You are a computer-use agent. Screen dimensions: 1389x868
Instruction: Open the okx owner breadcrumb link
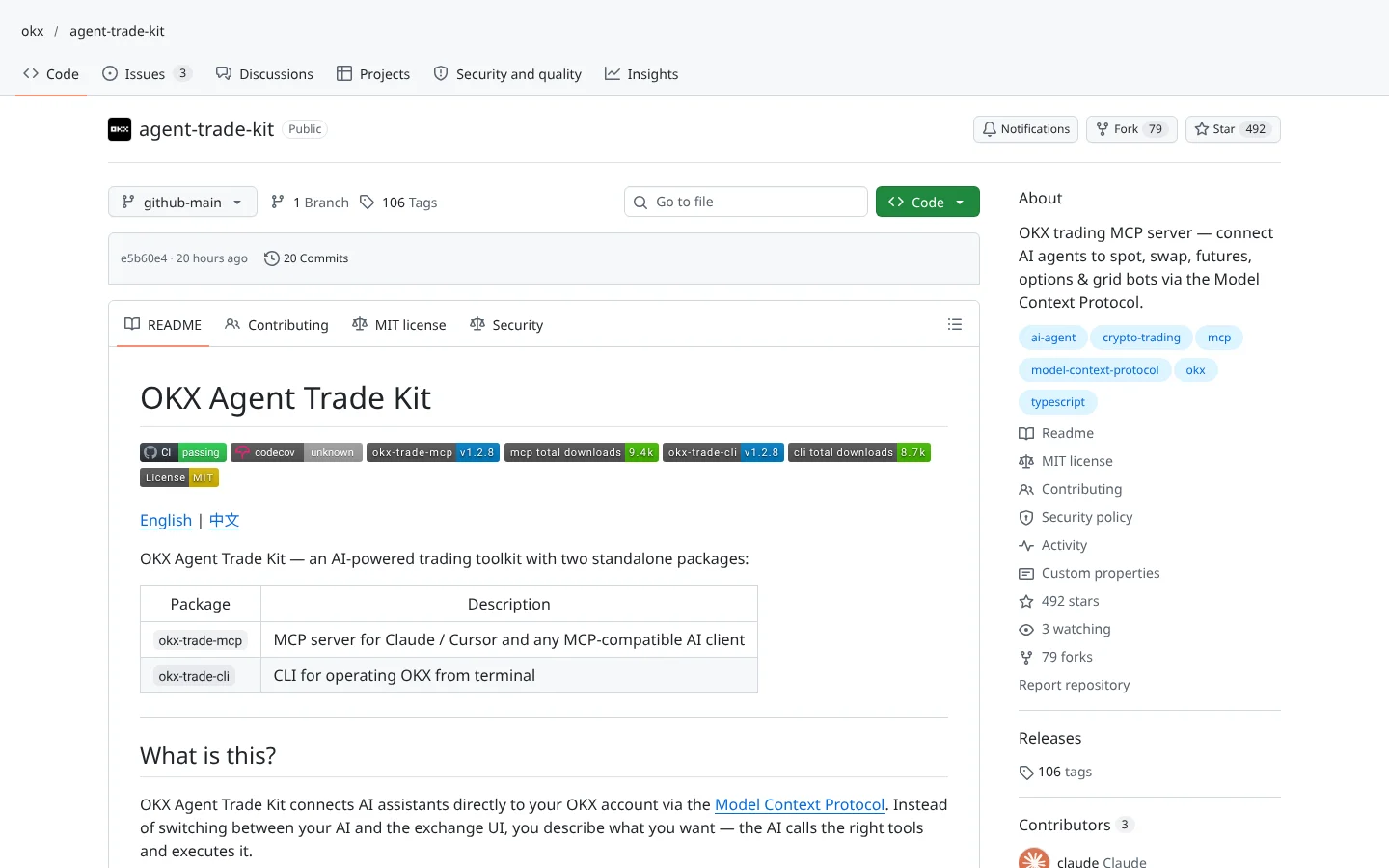33,31
